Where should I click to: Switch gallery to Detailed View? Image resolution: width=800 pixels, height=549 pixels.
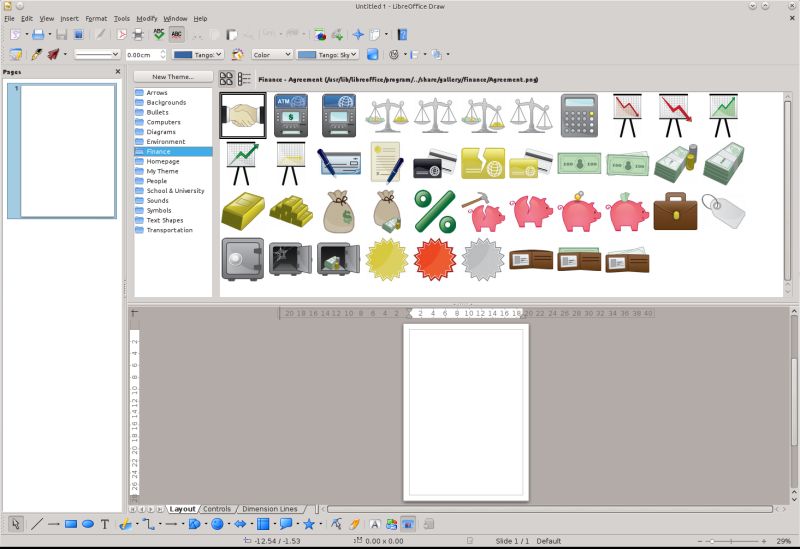pos(244,79)
